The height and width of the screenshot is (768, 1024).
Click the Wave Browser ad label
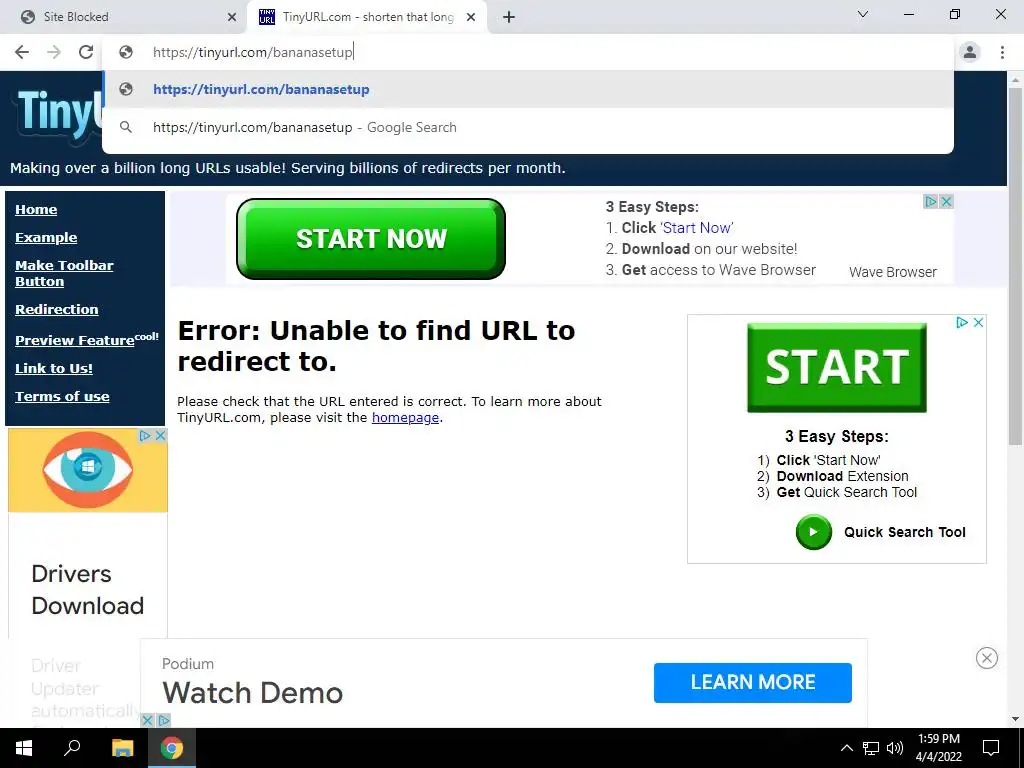click(x=893, y=272)
